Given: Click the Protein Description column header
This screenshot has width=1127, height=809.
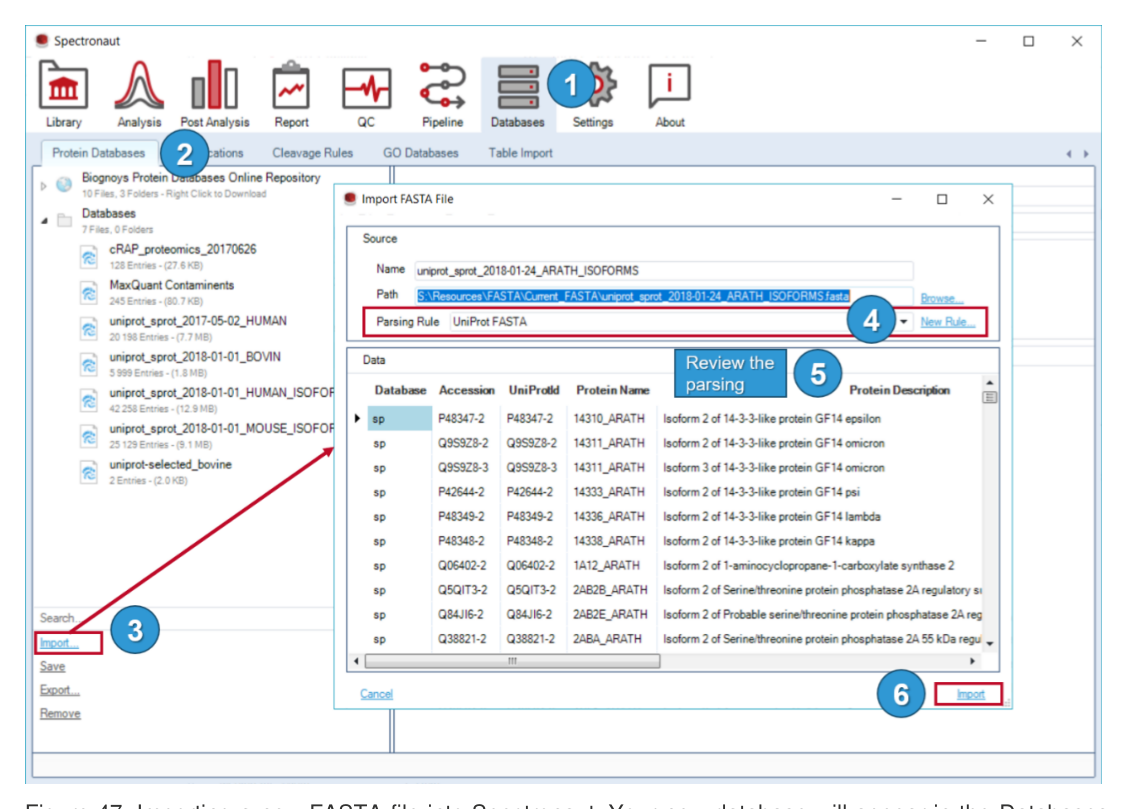Looking at the screenshot, I should [899, 390].
